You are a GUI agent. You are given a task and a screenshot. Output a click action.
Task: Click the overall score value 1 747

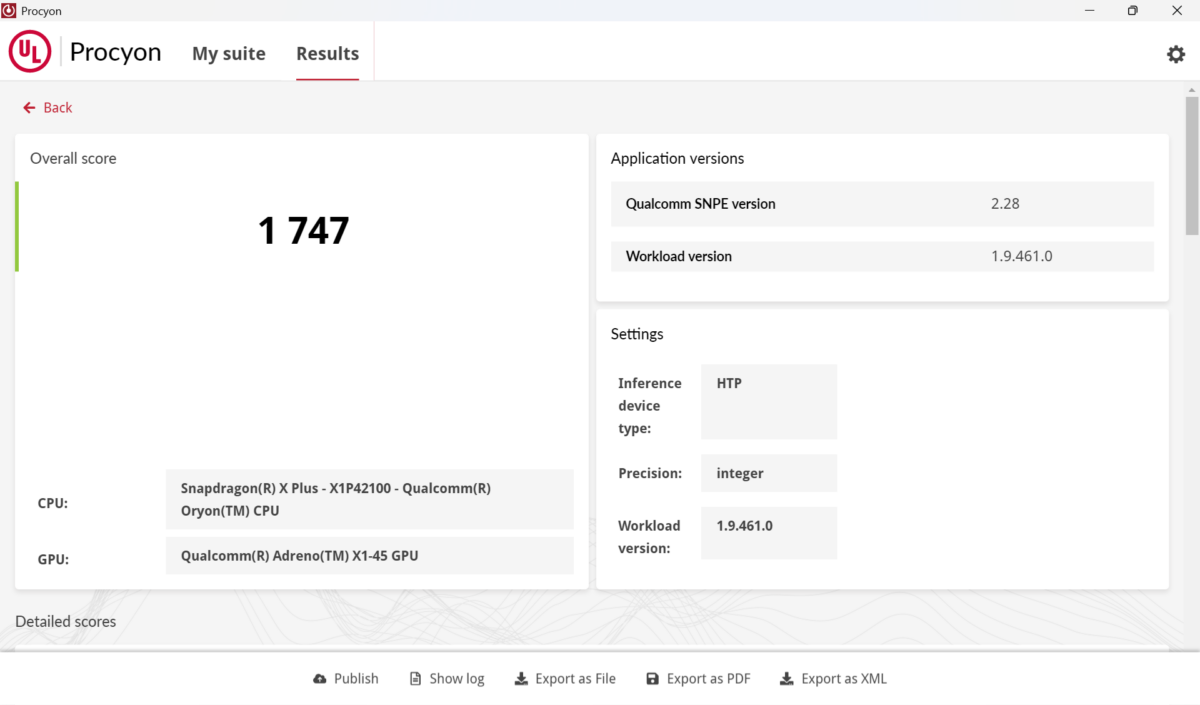(303, 230)
